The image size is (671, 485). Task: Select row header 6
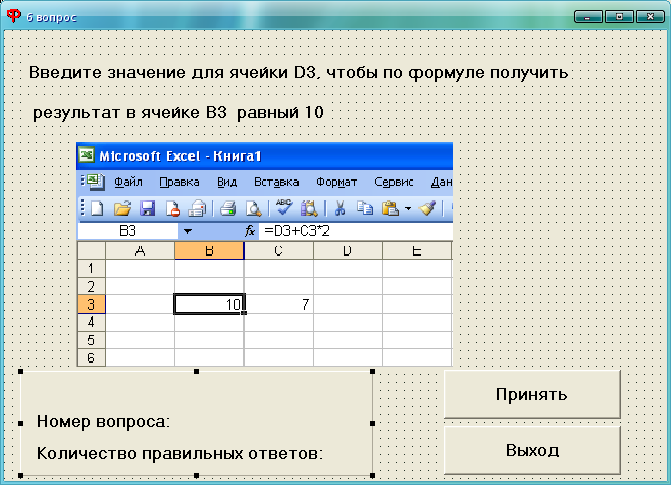pyautogui.click(x=91, y=358)
